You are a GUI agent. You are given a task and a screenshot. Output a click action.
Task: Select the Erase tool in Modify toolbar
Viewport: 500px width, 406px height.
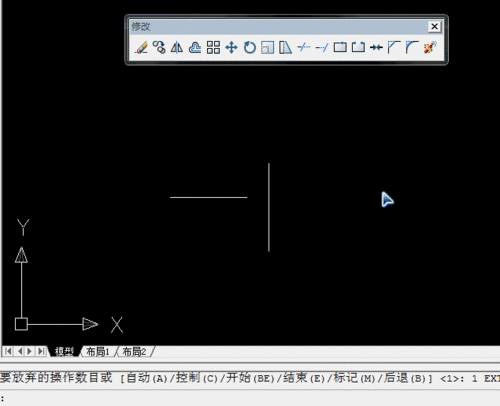[x=141, y=47]
